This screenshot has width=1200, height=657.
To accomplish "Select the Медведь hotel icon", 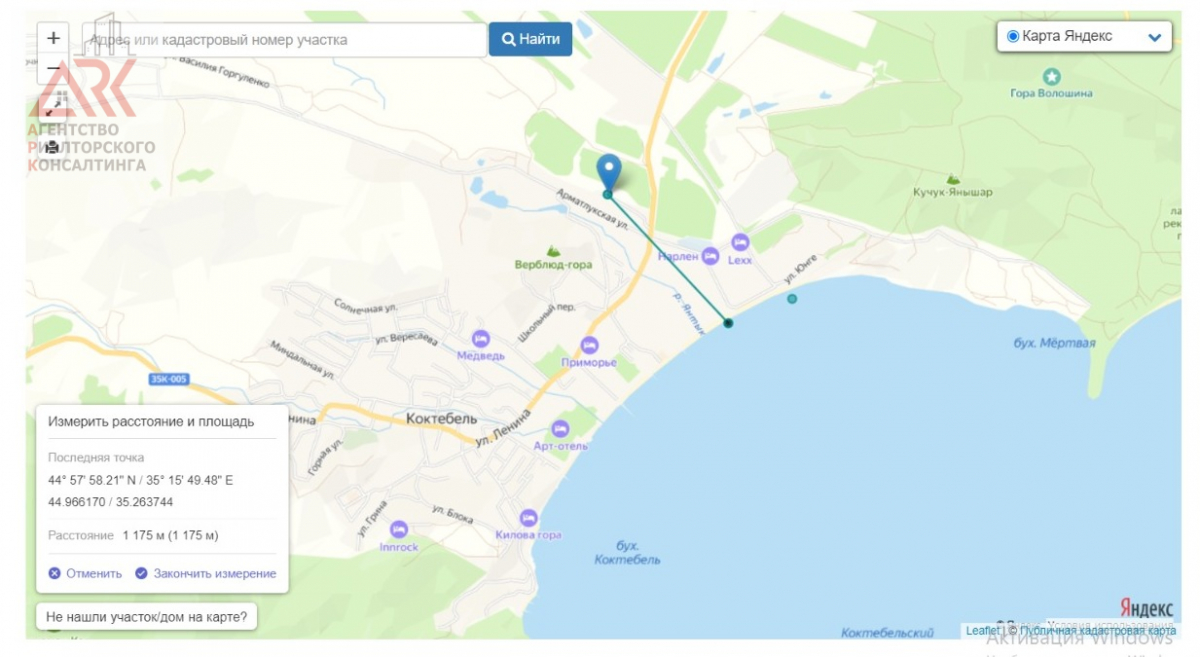I will coord(481,338).
